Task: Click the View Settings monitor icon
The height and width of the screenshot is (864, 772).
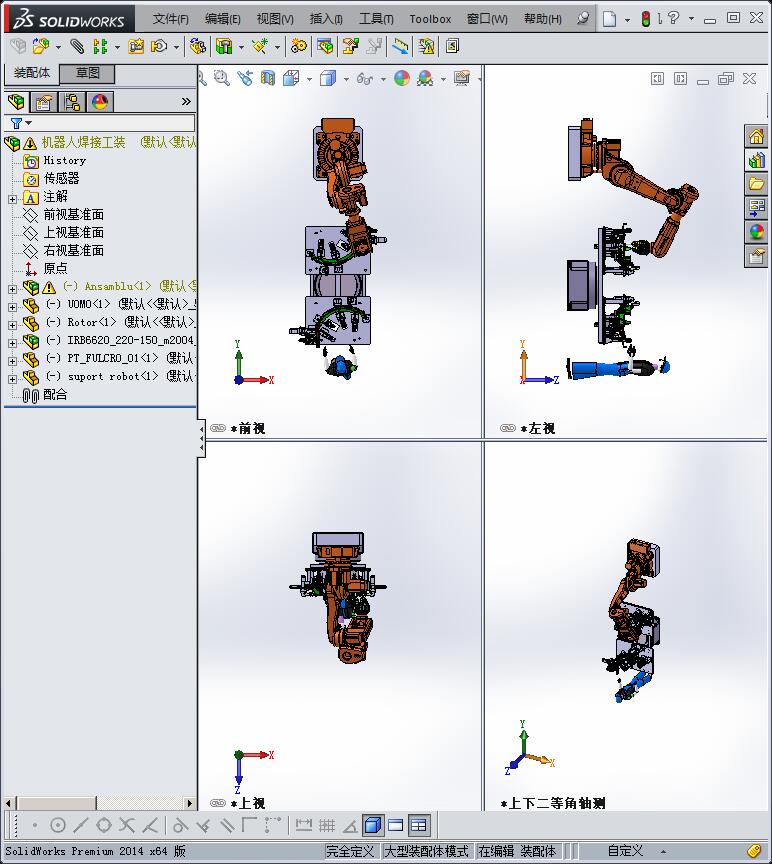Action: click(x=462, y=78)
